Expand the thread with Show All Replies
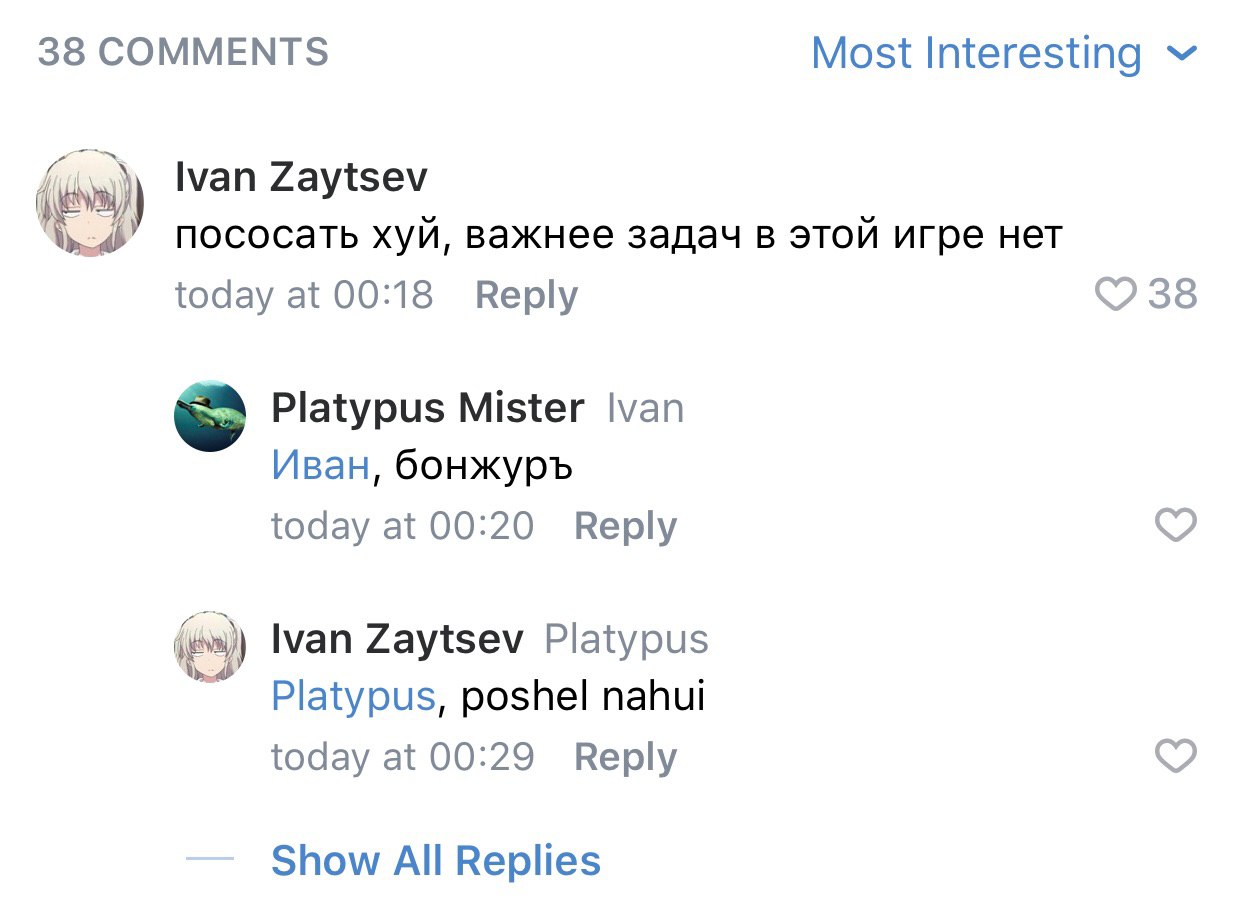Viewport: 1242px width, 917px height. [435, 861]
